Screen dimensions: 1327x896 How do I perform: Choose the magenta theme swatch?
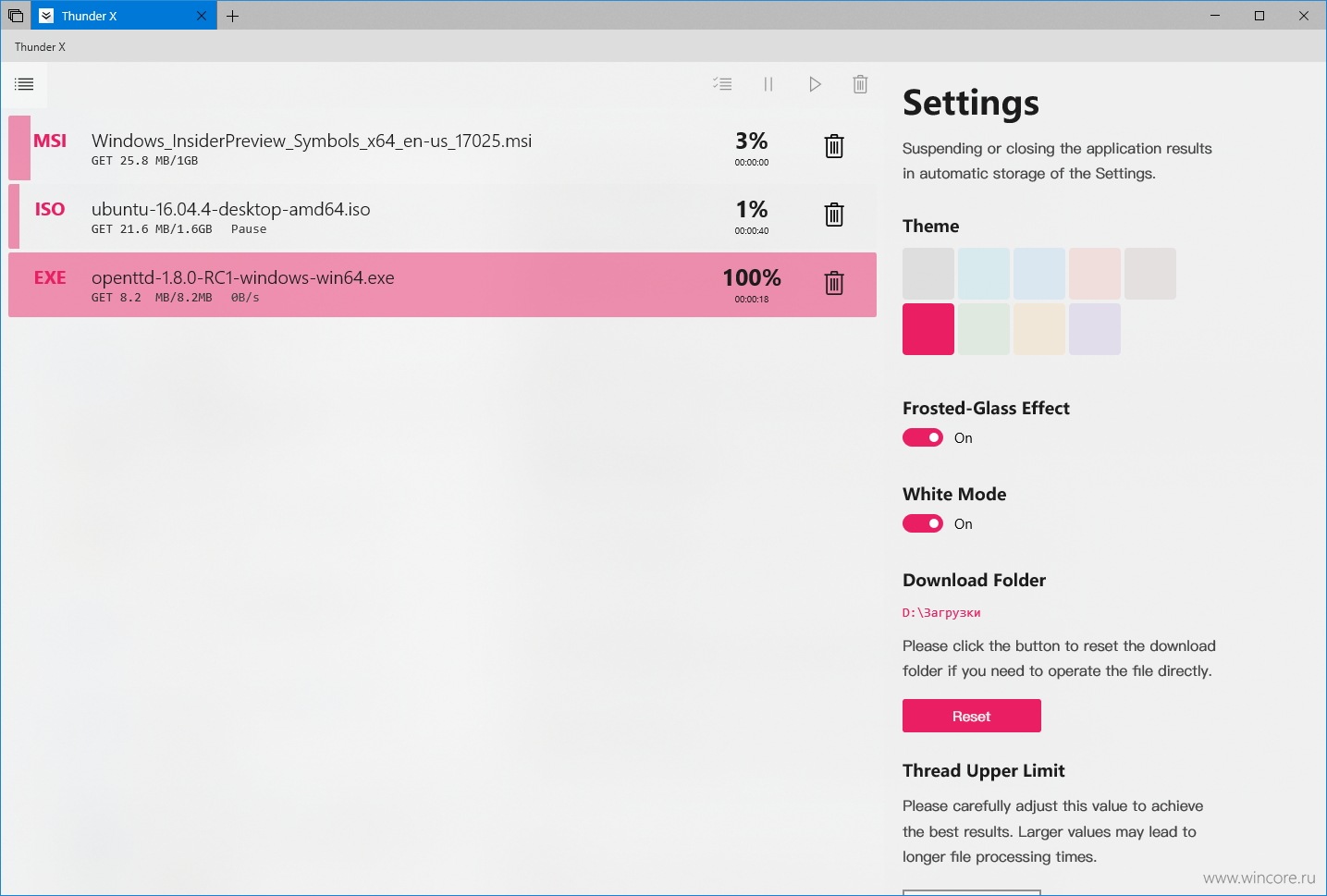[928, 329]
